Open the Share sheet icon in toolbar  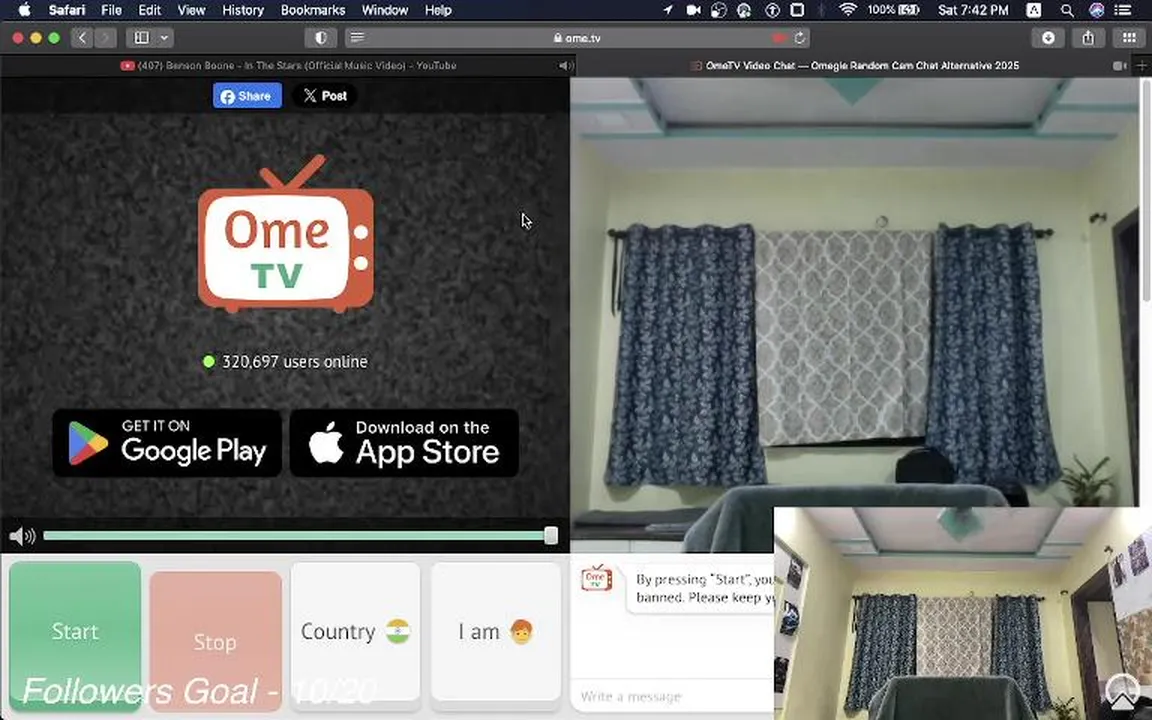click(1088, 37)
